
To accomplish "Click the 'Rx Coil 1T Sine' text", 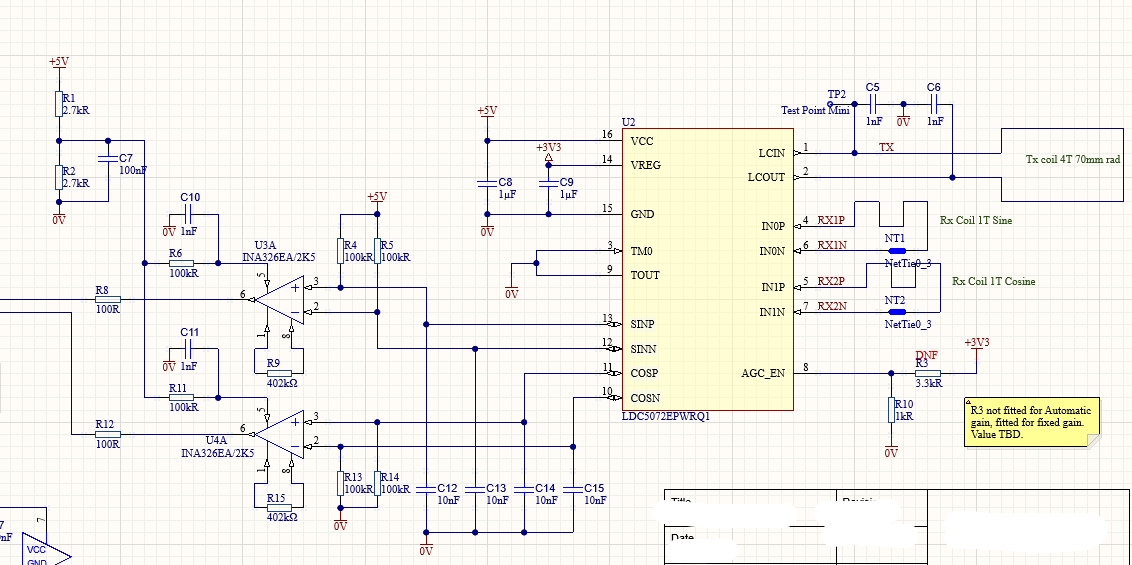I will [x=976, y=220].
